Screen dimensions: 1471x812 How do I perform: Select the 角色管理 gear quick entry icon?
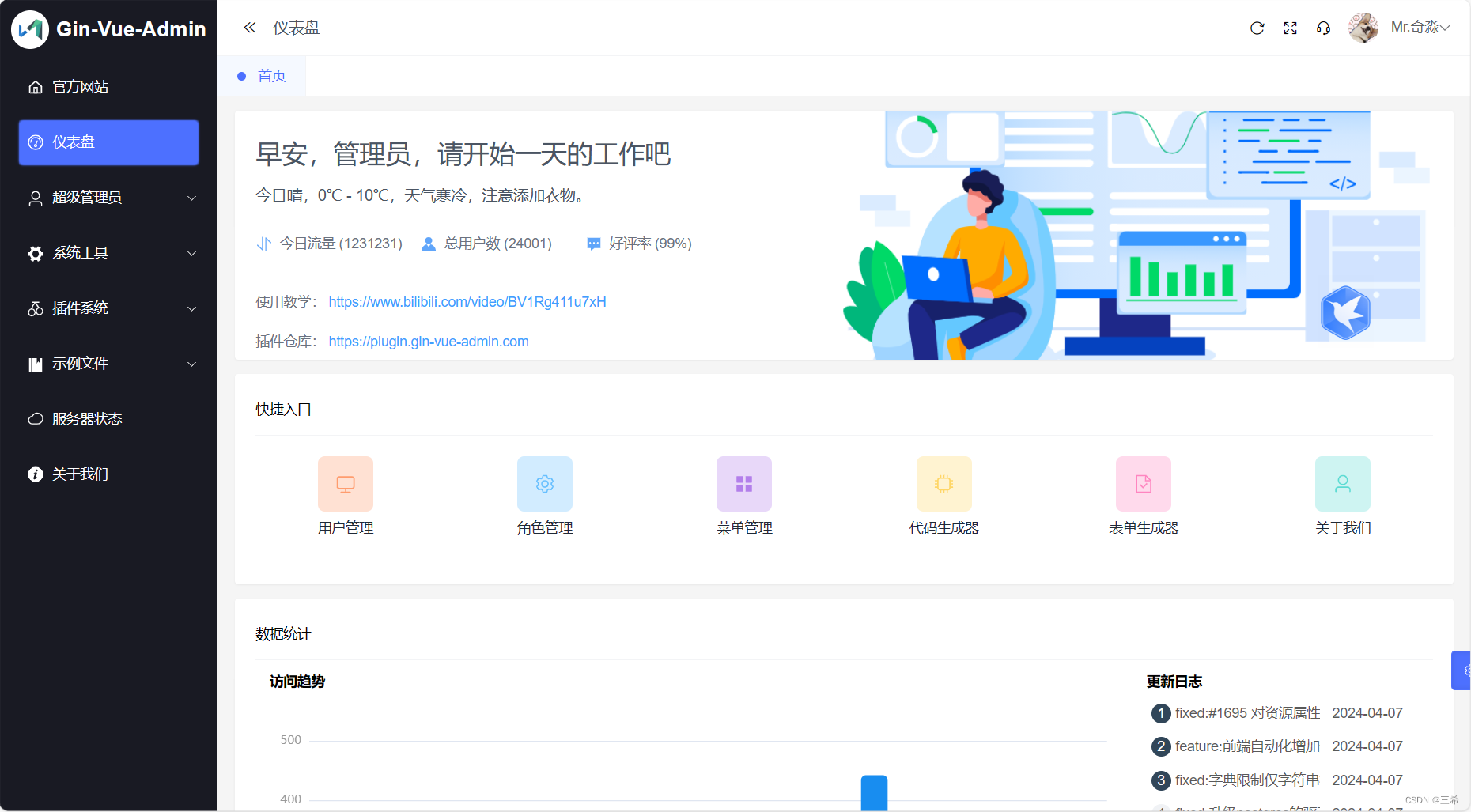544,483
